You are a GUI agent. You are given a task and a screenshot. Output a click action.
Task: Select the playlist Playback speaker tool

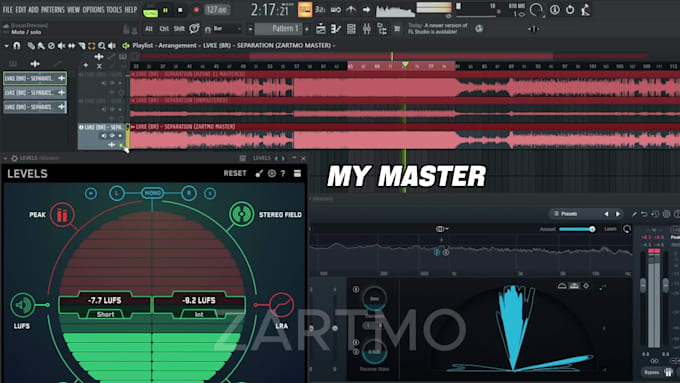[x=112, y=46]
